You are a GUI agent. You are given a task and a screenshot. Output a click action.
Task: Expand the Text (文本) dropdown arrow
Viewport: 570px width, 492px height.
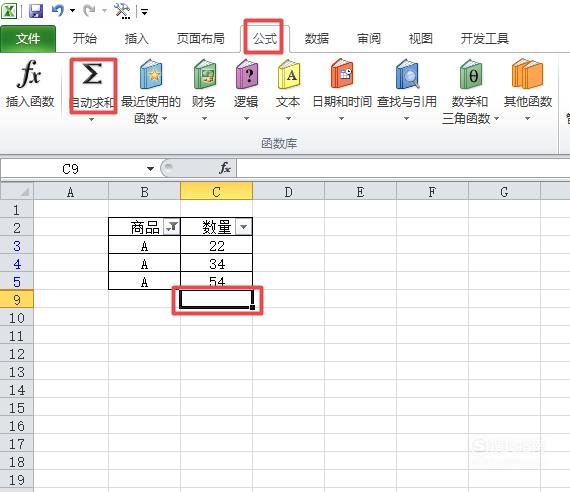pos(288,119)
